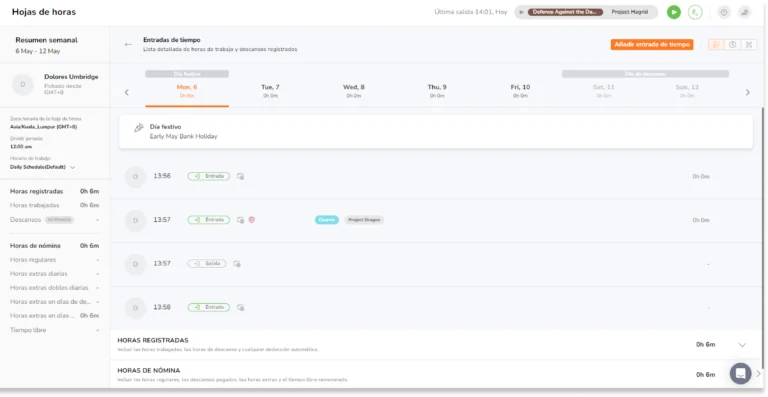Click small play arrow inside activity pill
This screenshot has height=397, width=768.
[522, 12]
